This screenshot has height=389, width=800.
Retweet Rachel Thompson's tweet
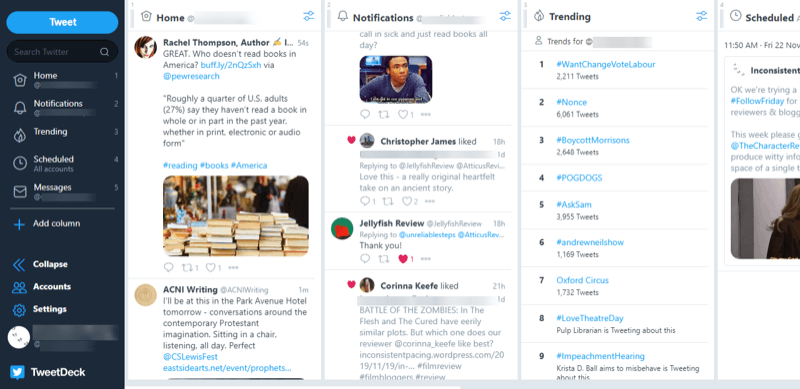[187, 268]
